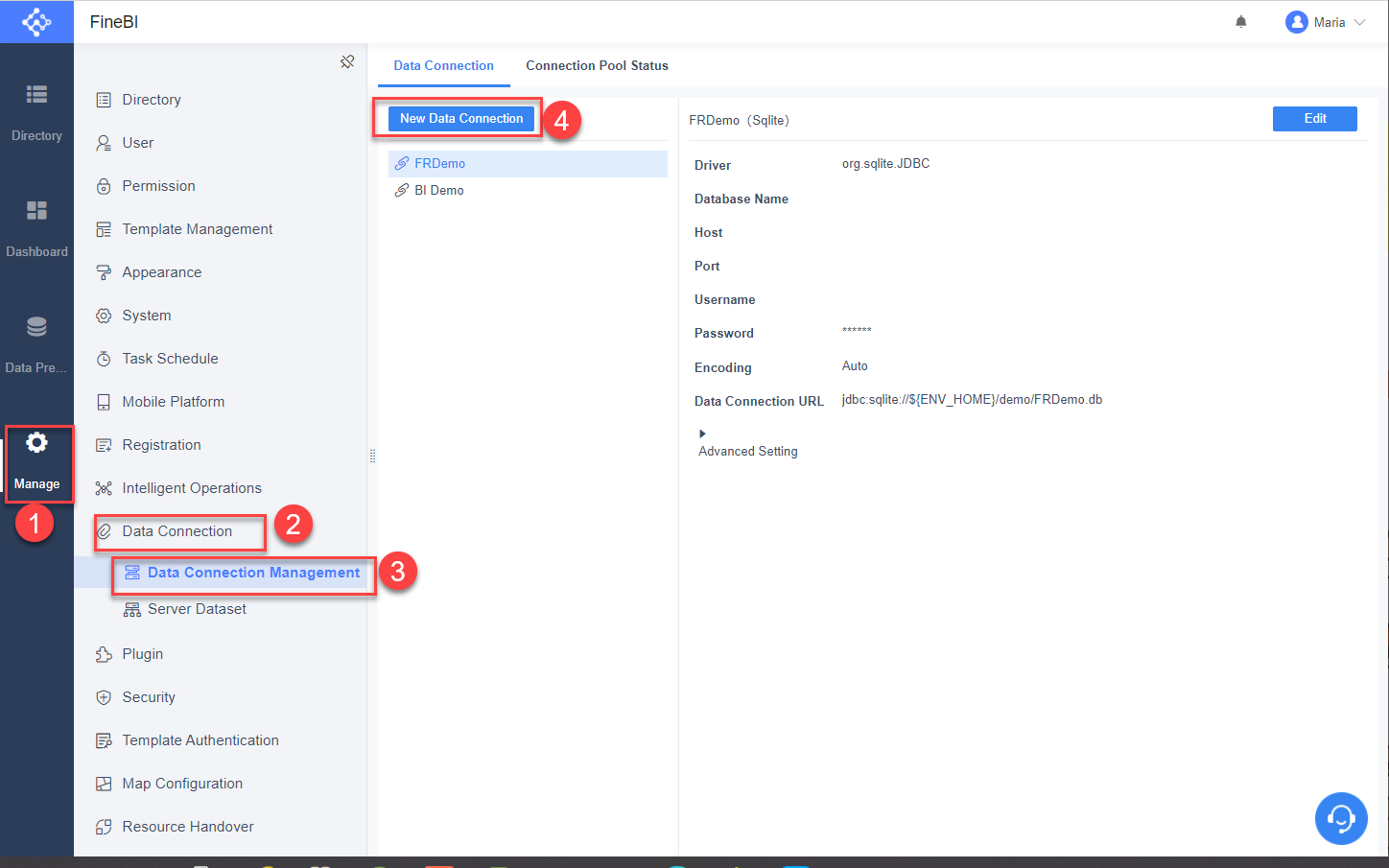This screenshot has width=1389, height=868.
Task: Click the Plugin puzzle icon
Action: click(104, 654)
